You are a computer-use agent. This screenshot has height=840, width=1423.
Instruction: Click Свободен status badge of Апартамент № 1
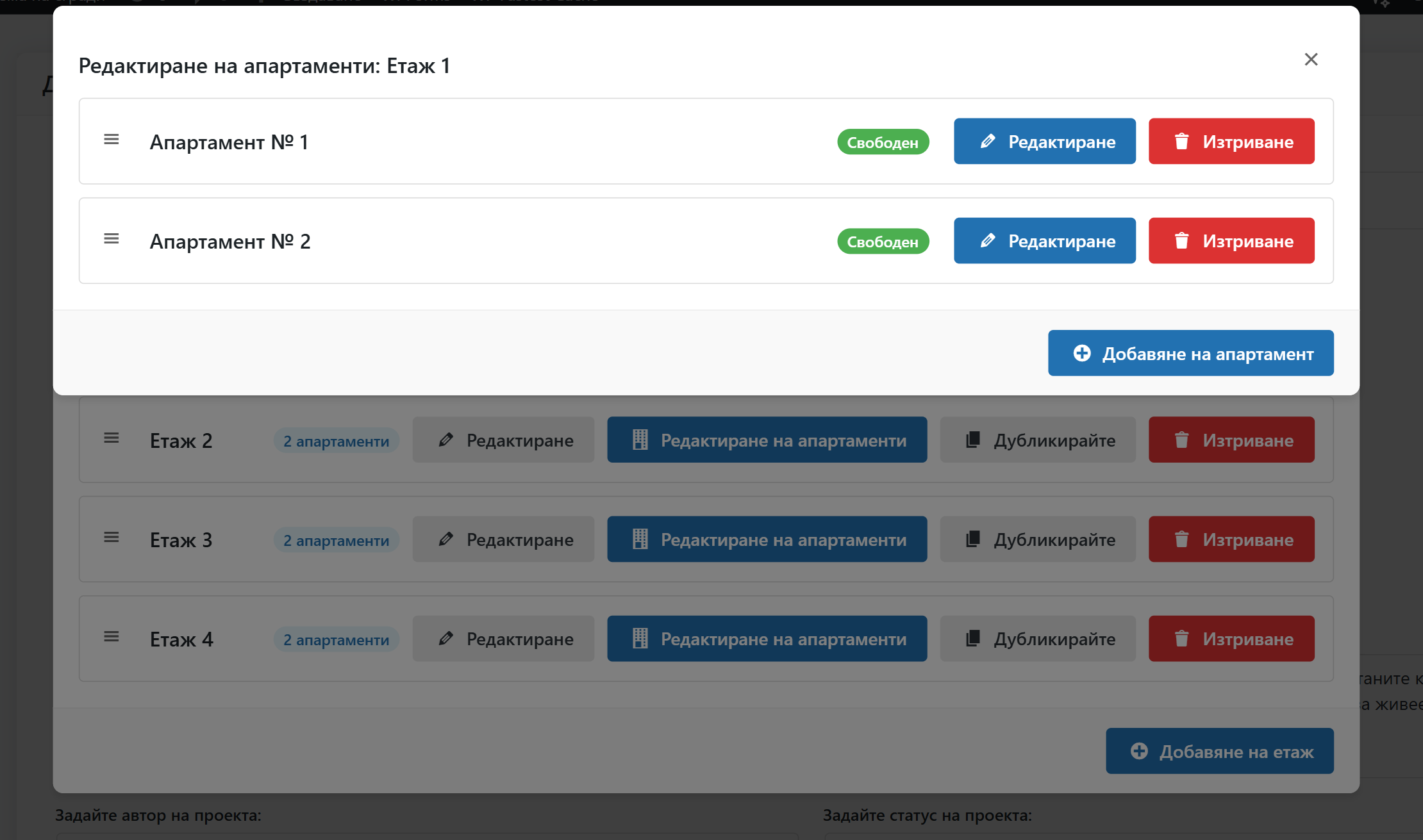click(x=883, y=142)
